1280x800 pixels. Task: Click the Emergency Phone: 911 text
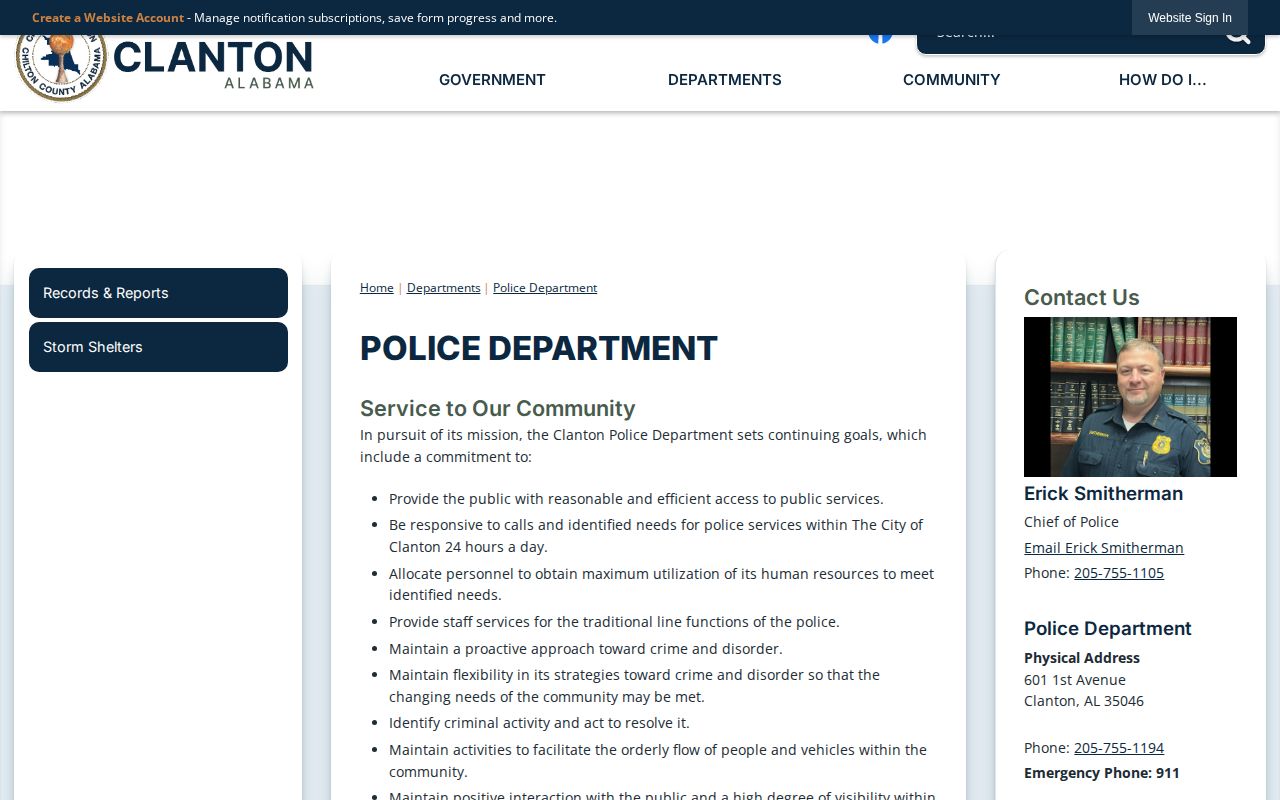1102,773
